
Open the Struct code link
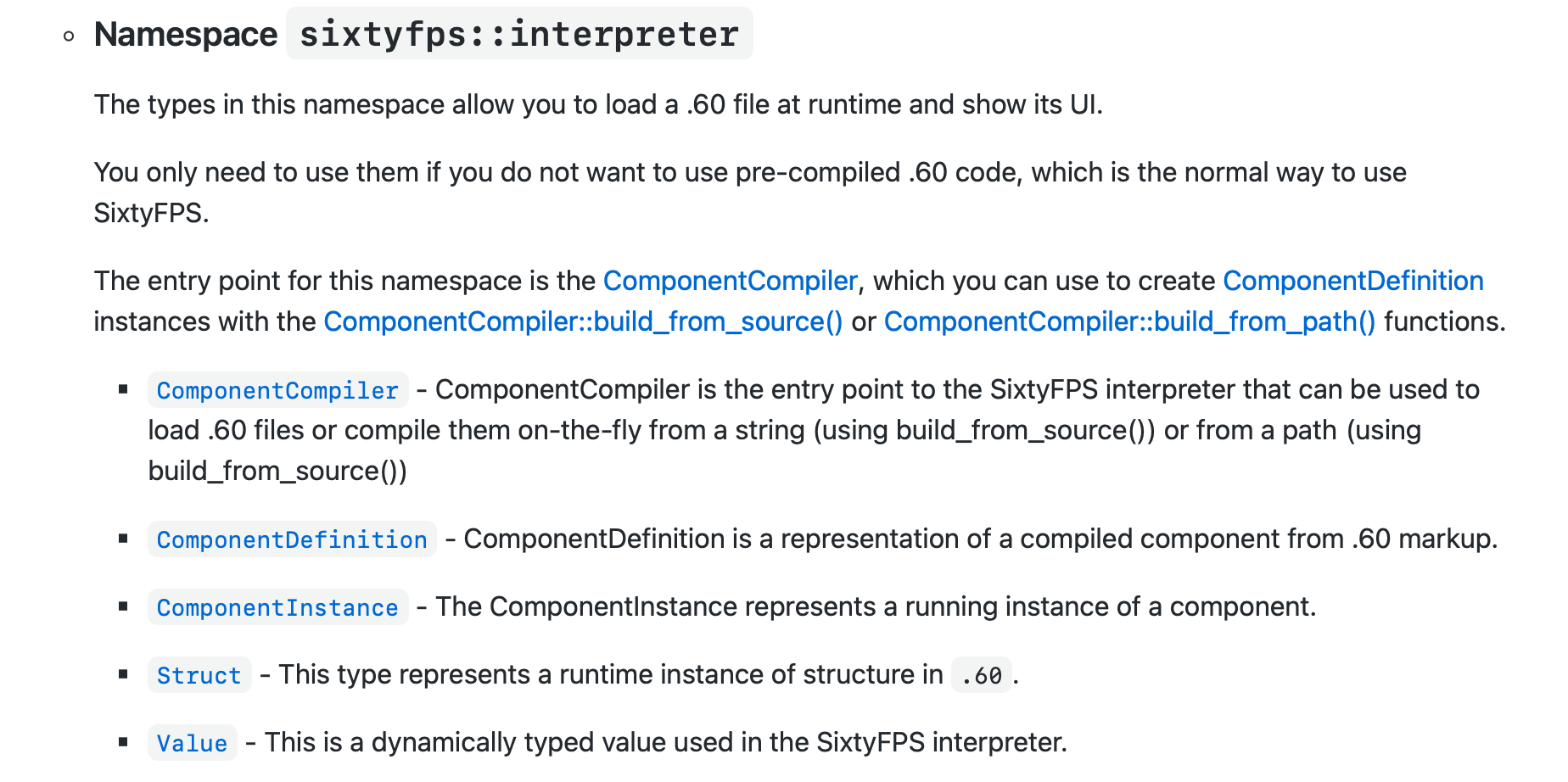(199, 675)
